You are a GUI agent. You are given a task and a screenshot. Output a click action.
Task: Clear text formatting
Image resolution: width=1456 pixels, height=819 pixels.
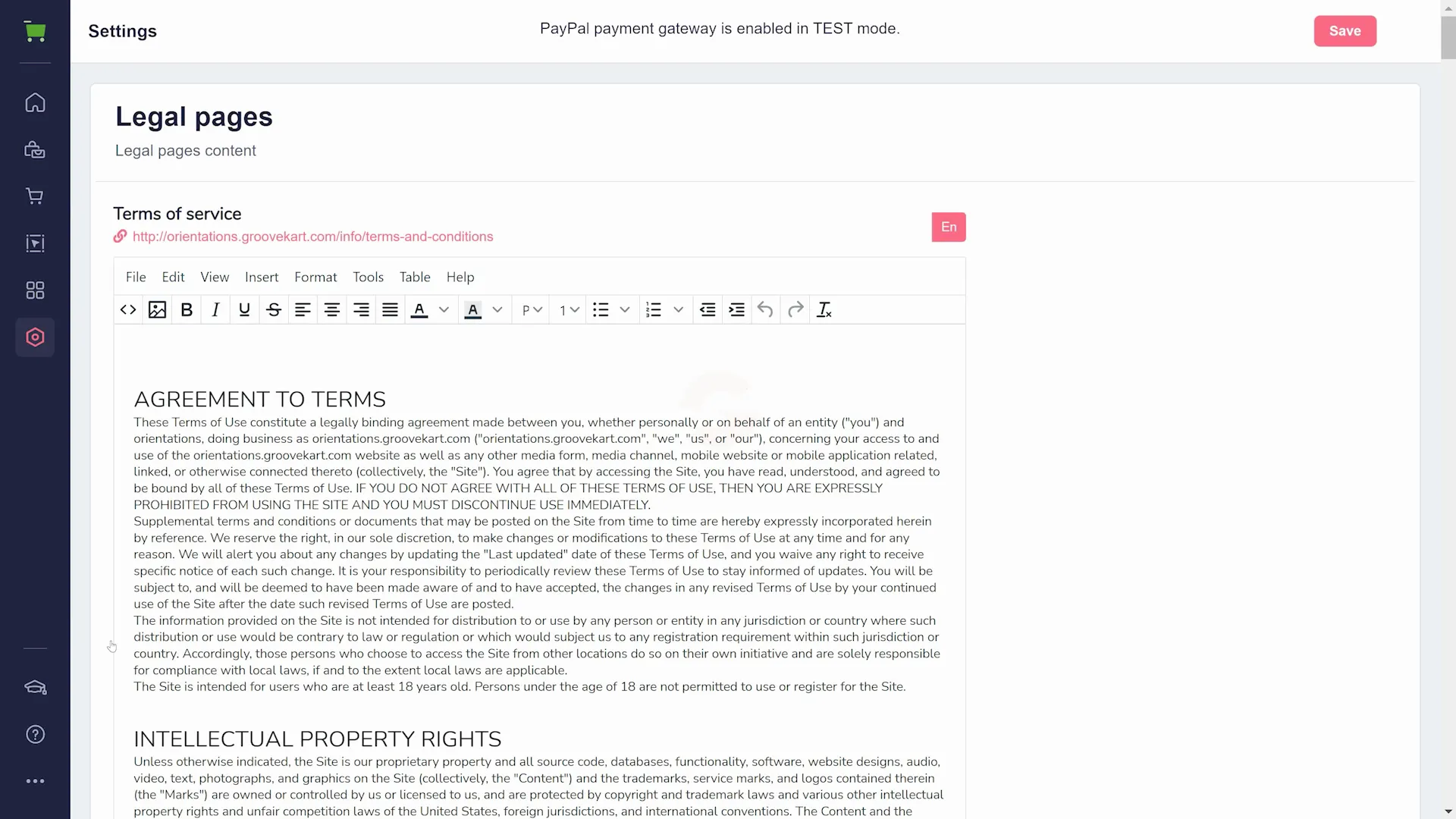[824, 309]
